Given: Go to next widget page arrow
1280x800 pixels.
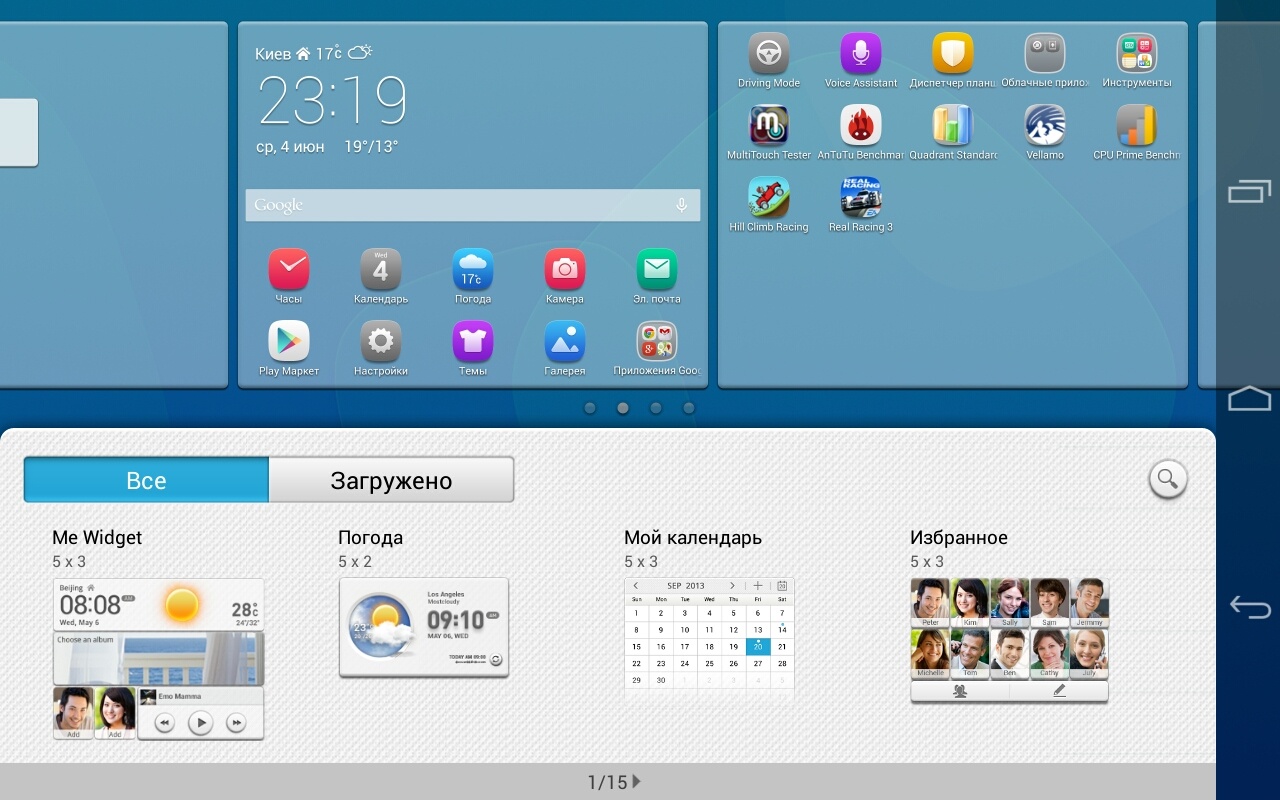Looking at the screenshot, I should click(637, 782).
